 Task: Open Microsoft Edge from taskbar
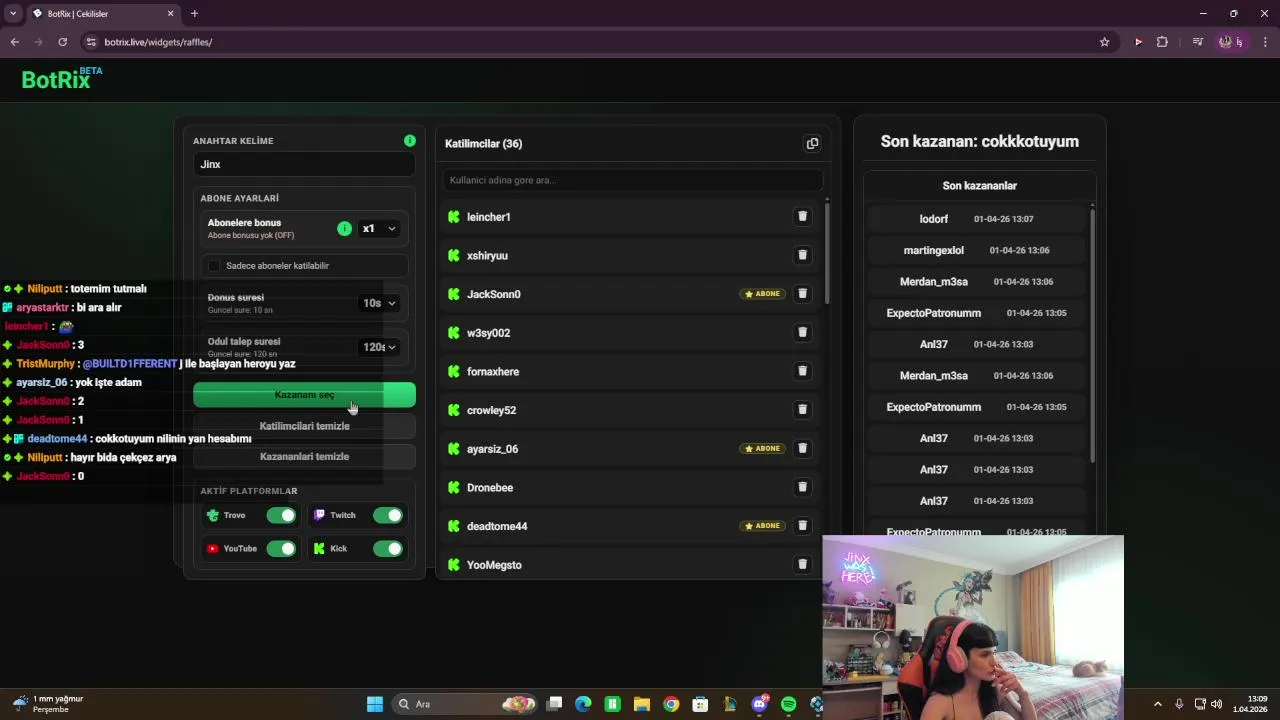(x=583, y=704)
